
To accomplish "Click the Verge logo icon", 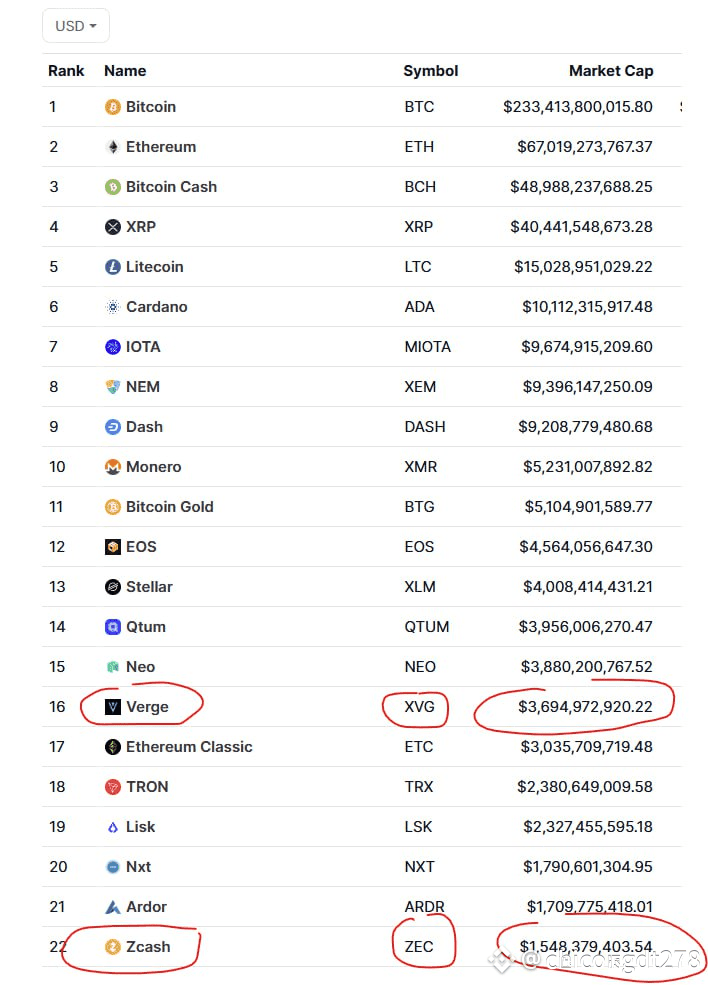I will coord(113,707).
